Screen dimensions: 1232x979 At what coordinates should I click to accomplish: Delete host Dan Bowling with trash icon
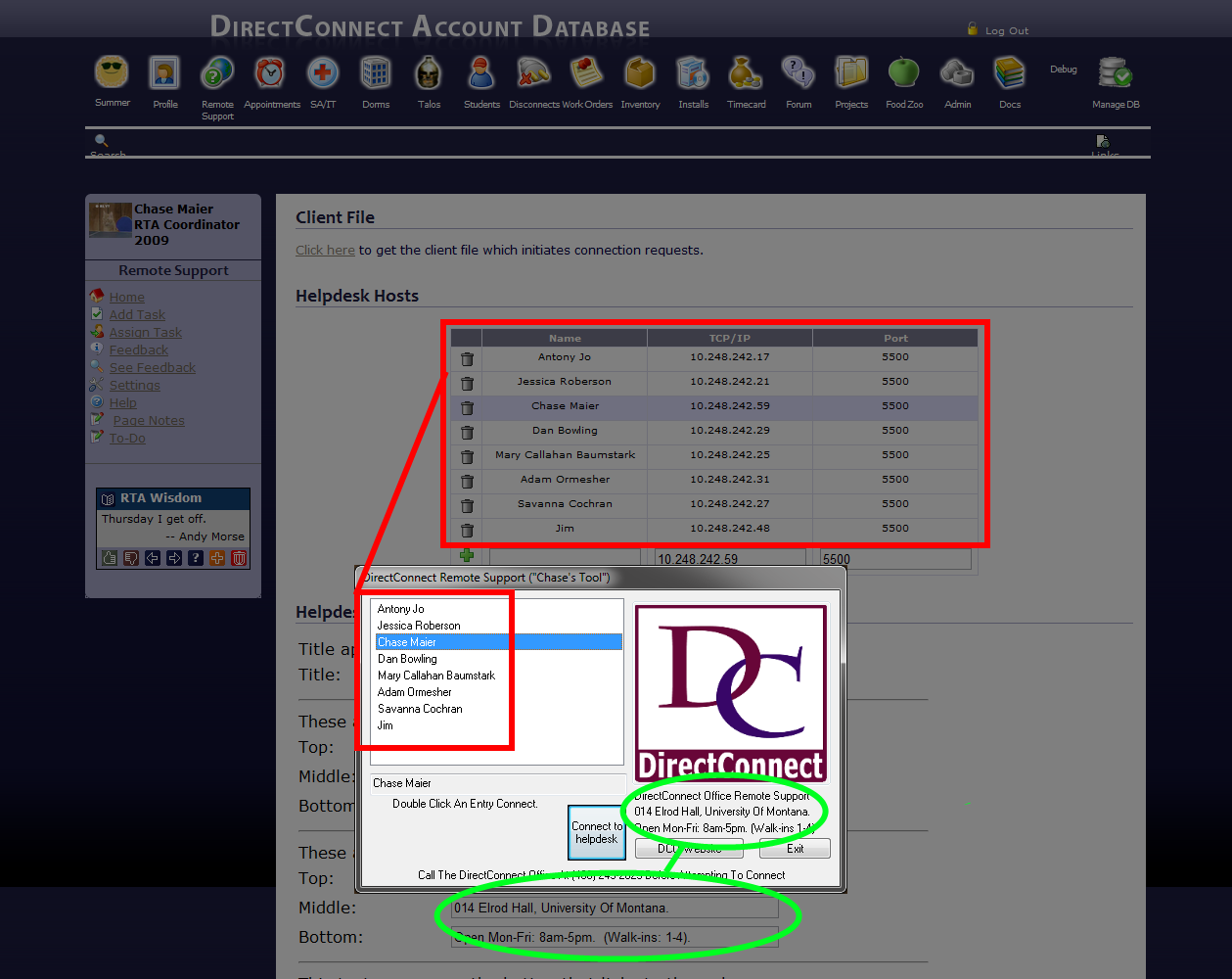[467, 433]
